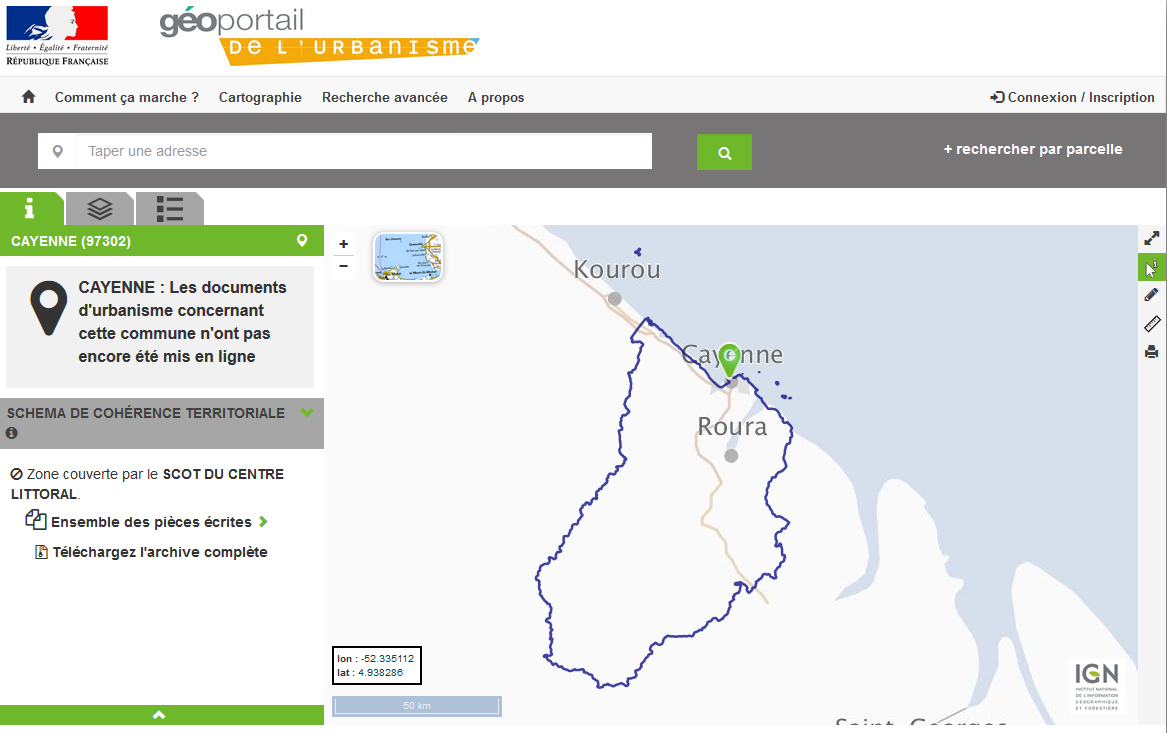Select the pencil drawing tool
Screen dimensions: 1167x733
tap(1151, 295)
